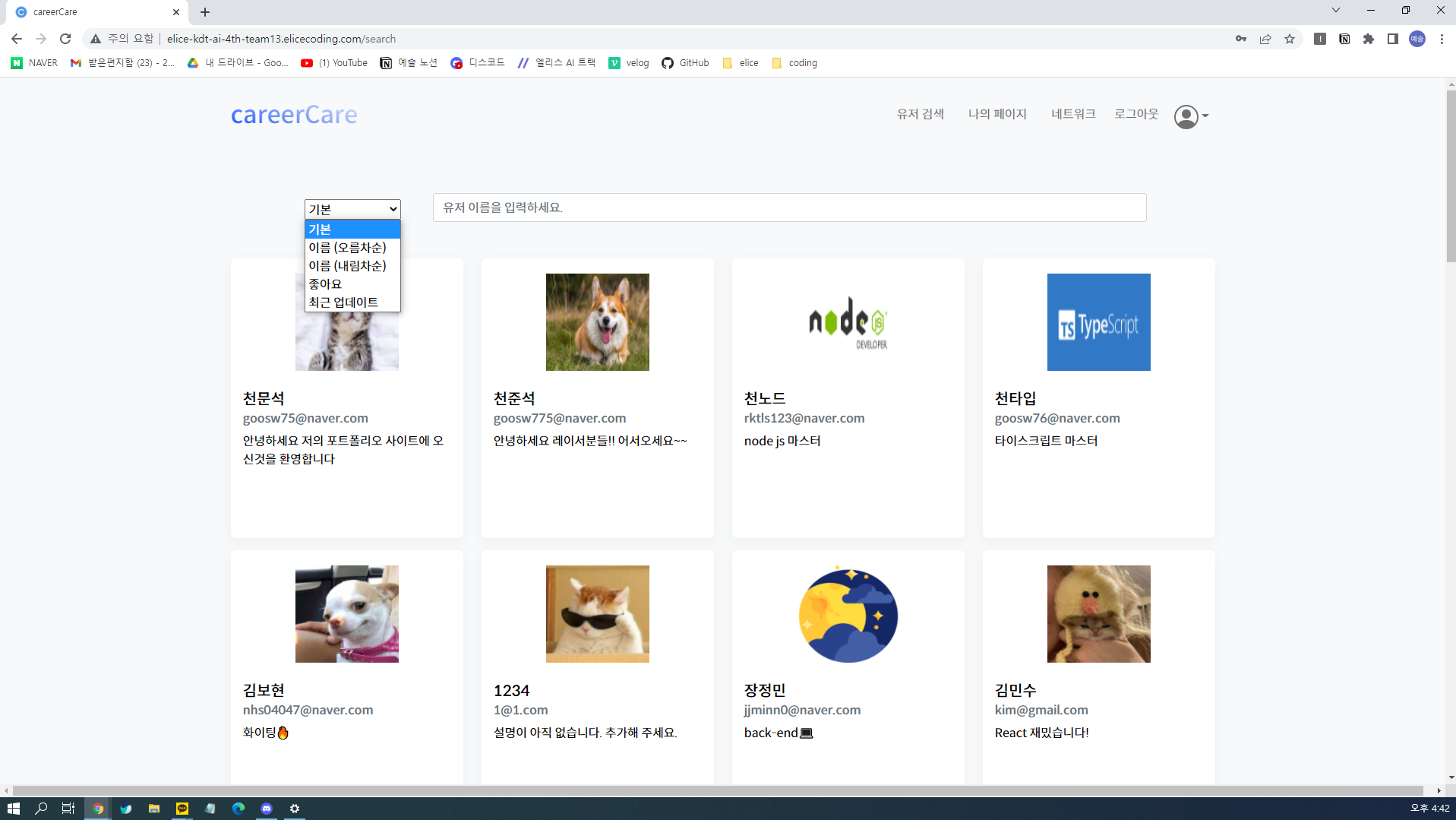Open Discord from the Windows taskbar

[x=267, y=809]
